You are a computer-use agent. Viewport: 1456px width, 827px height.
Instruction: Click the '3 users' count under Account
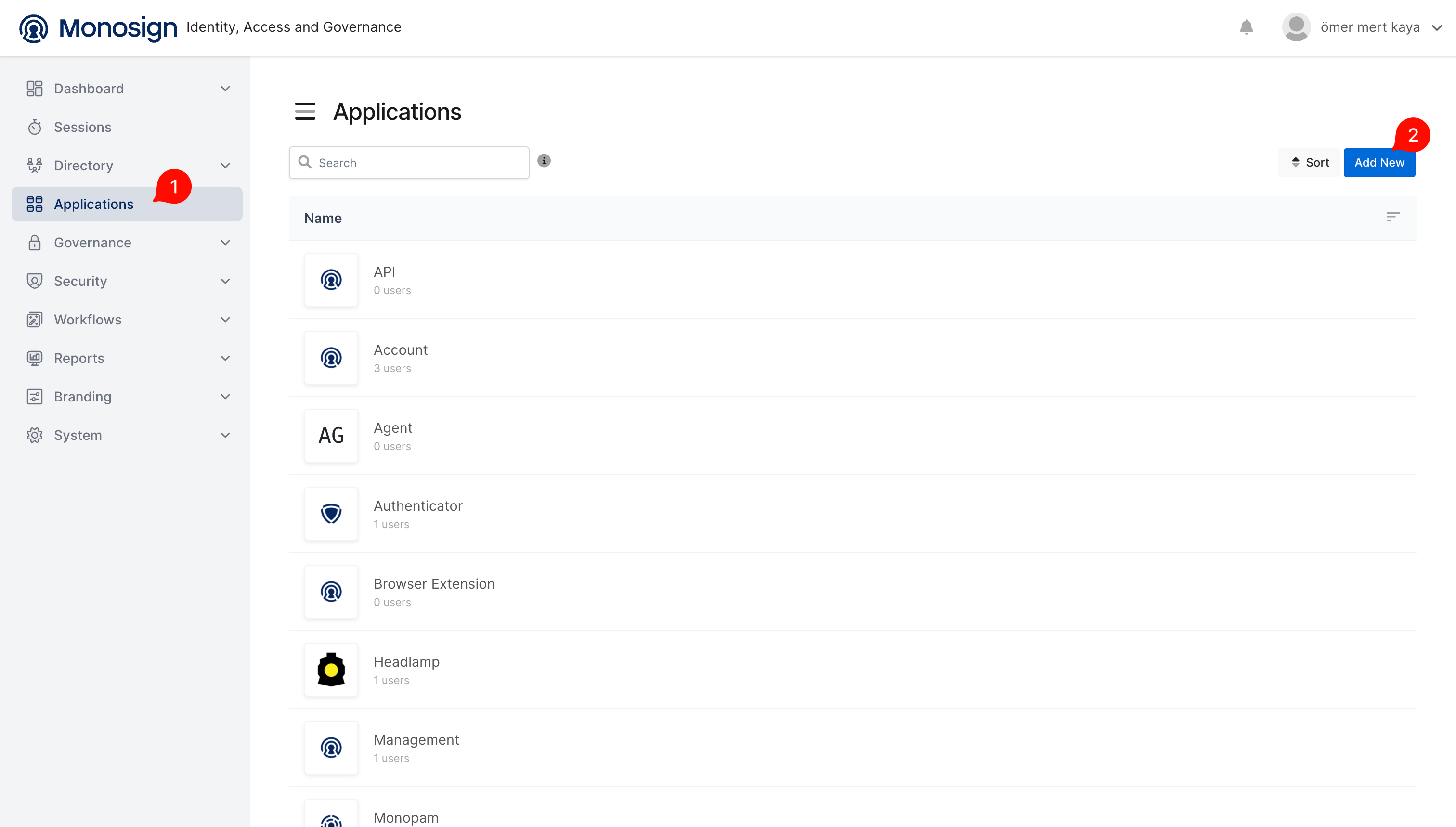coord(392,368)
